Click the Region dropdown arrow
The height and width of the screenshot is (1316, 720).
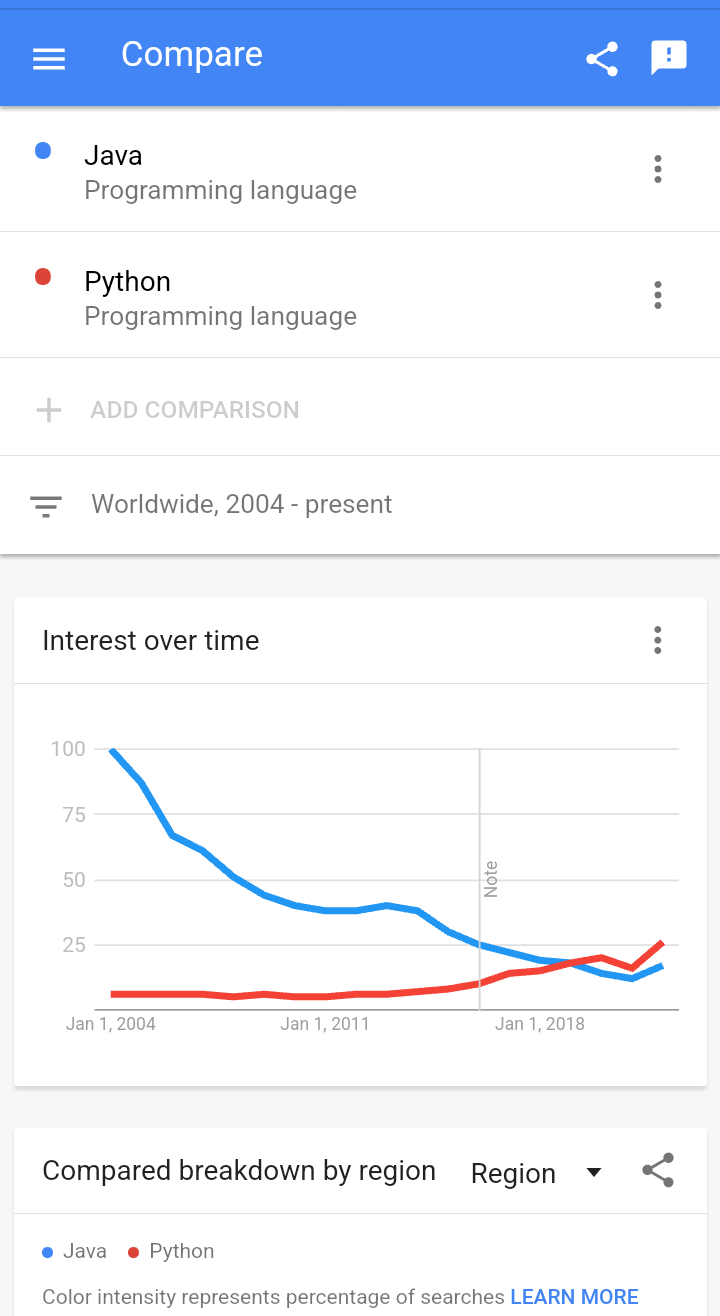(x=594, y=1172)
